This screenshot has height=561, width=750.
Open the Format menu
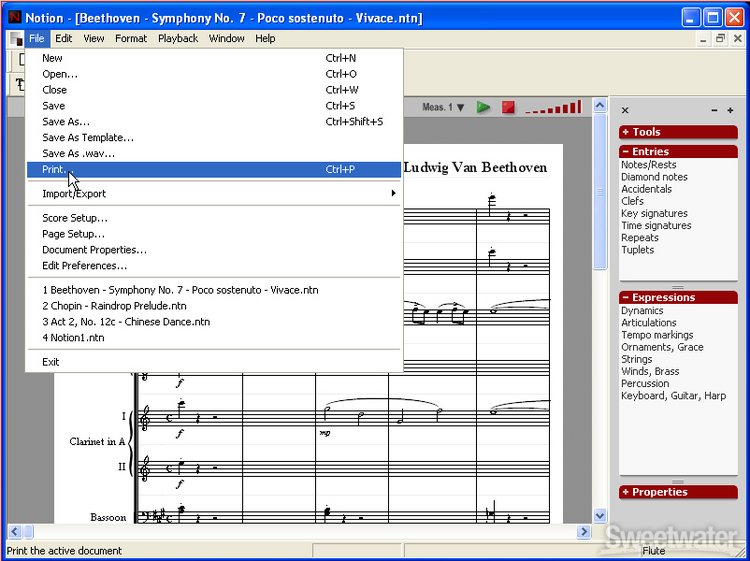(x=131, y=39)
